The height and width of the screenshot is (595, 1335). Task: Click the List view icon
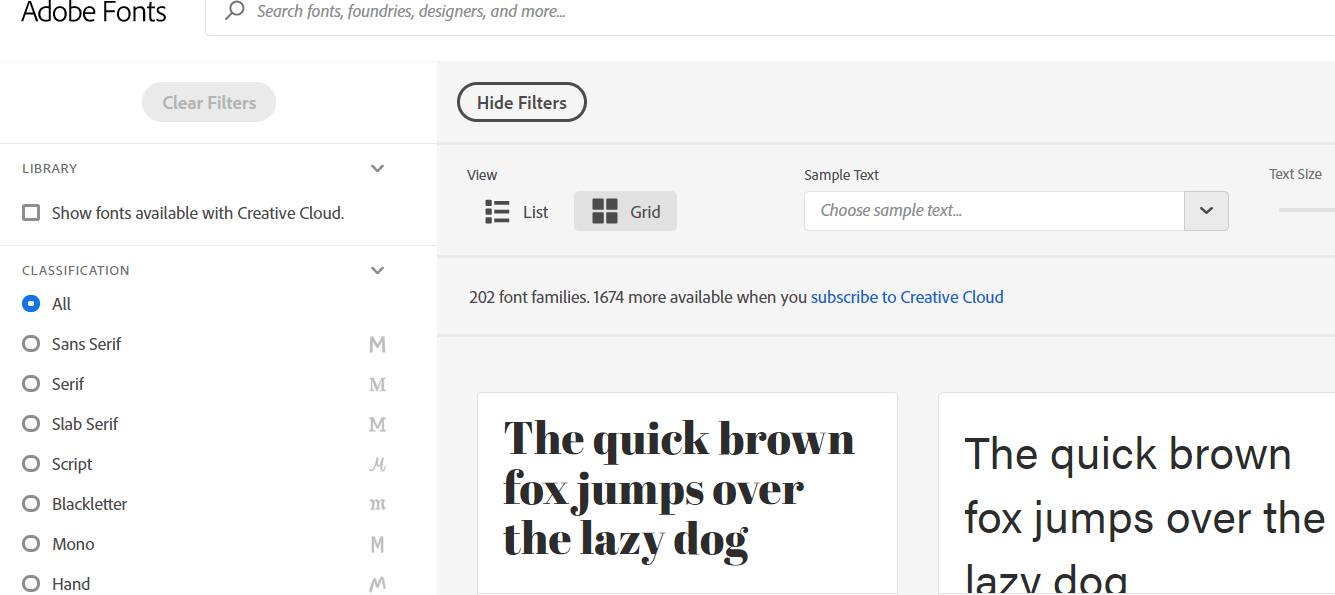[x=497, y=212]
